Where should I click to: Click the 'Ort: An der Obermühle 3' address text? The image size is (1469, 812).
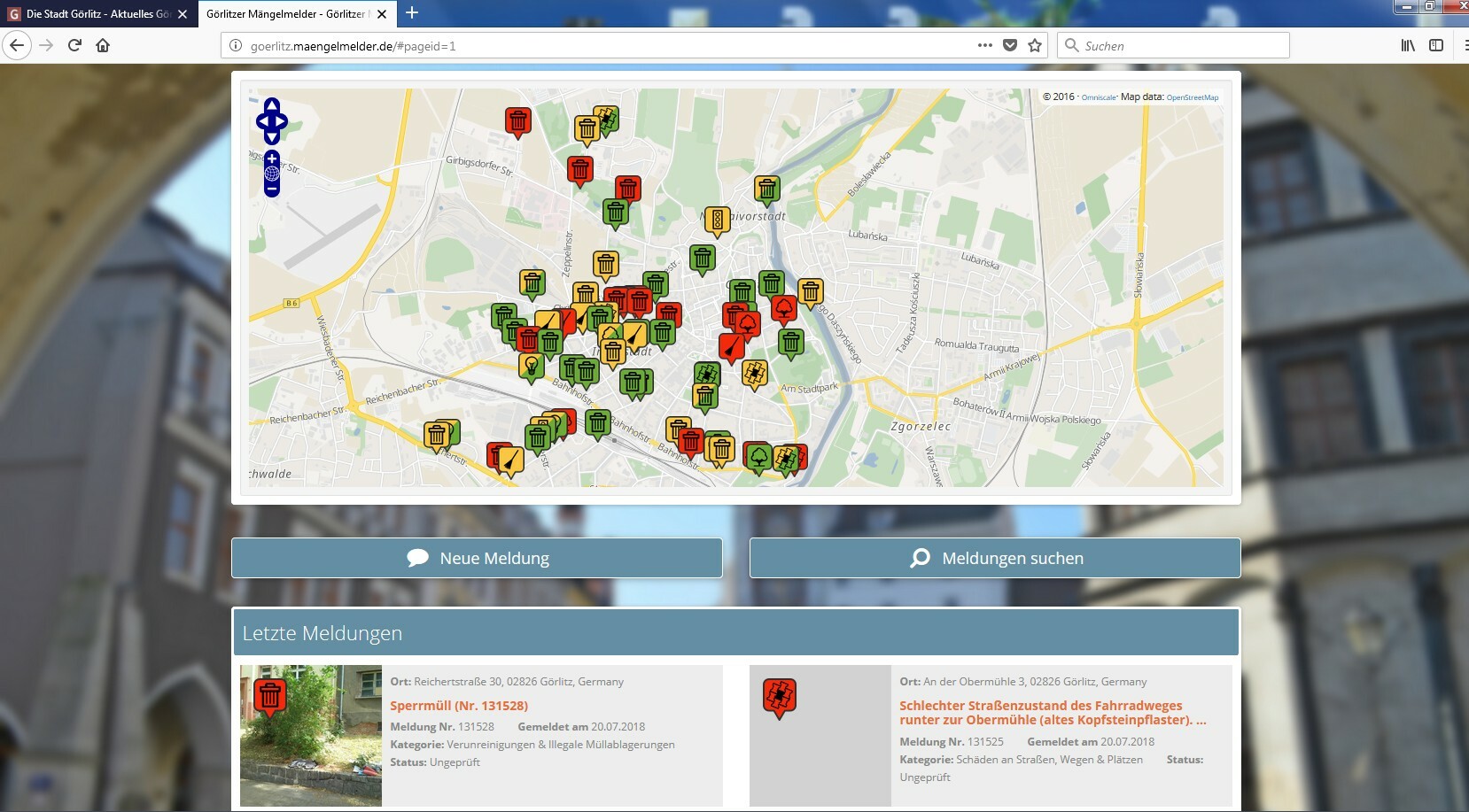click(x=1023, y=682)
